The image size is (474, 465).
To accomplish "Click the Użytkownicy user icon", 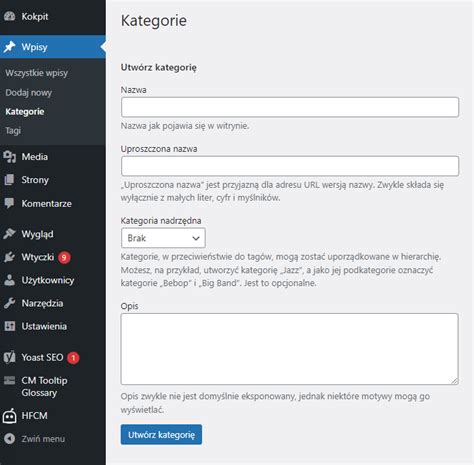I will pyautogui.click(x=10, y=280).
